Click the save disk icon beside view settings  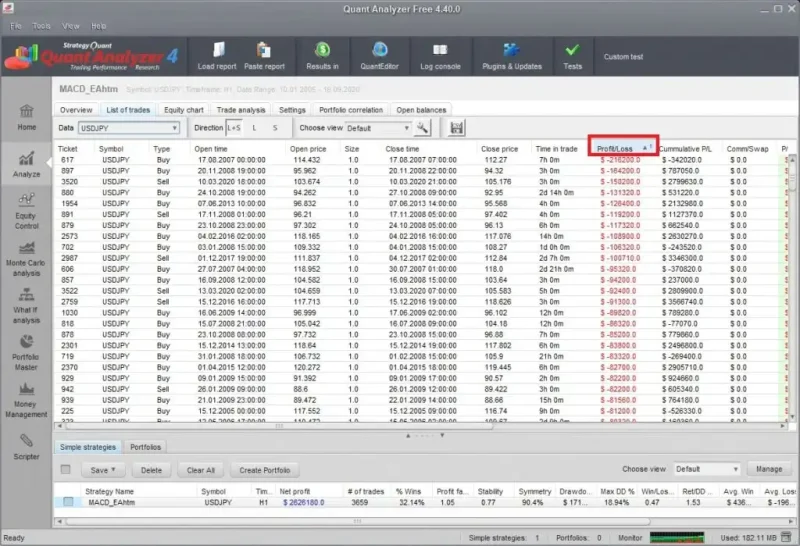(457, 128)
